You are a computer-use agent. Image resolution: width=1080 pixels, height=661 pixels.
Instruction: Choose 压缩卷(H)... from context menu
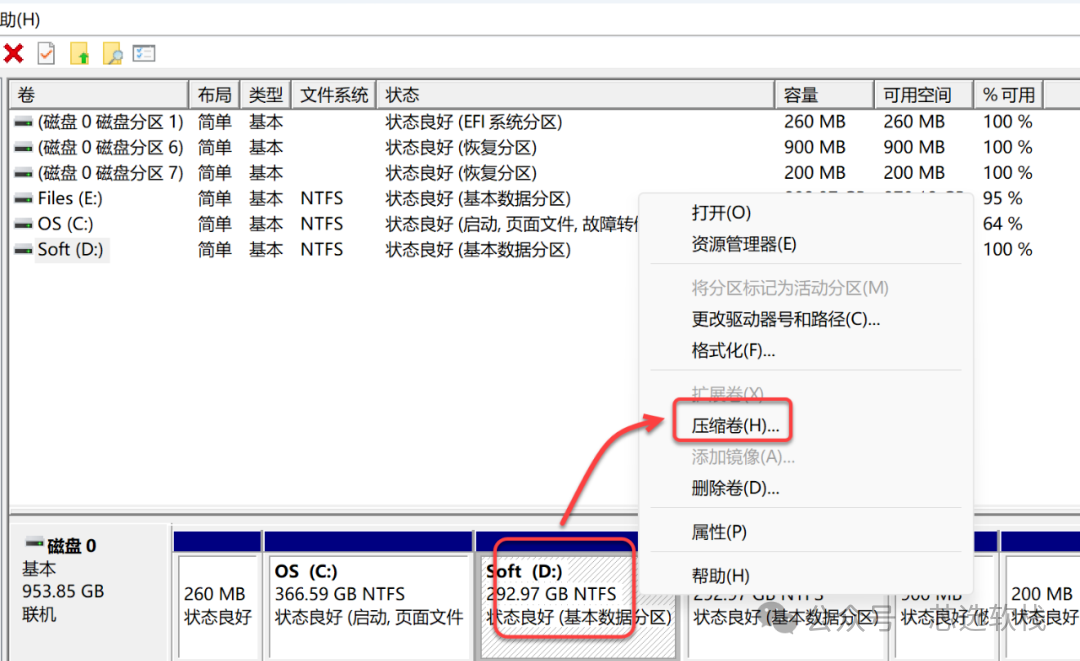(x=735, y=426)
